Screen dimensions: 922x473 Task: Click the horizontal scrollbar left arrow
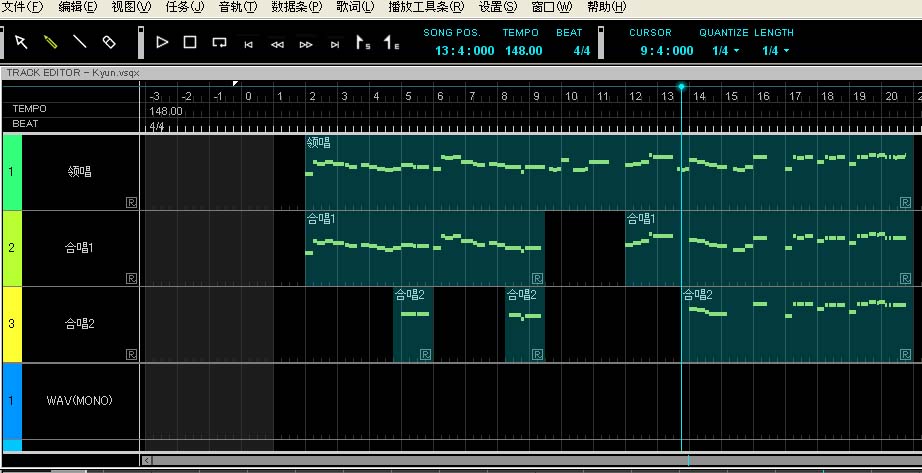pos(146,461)
